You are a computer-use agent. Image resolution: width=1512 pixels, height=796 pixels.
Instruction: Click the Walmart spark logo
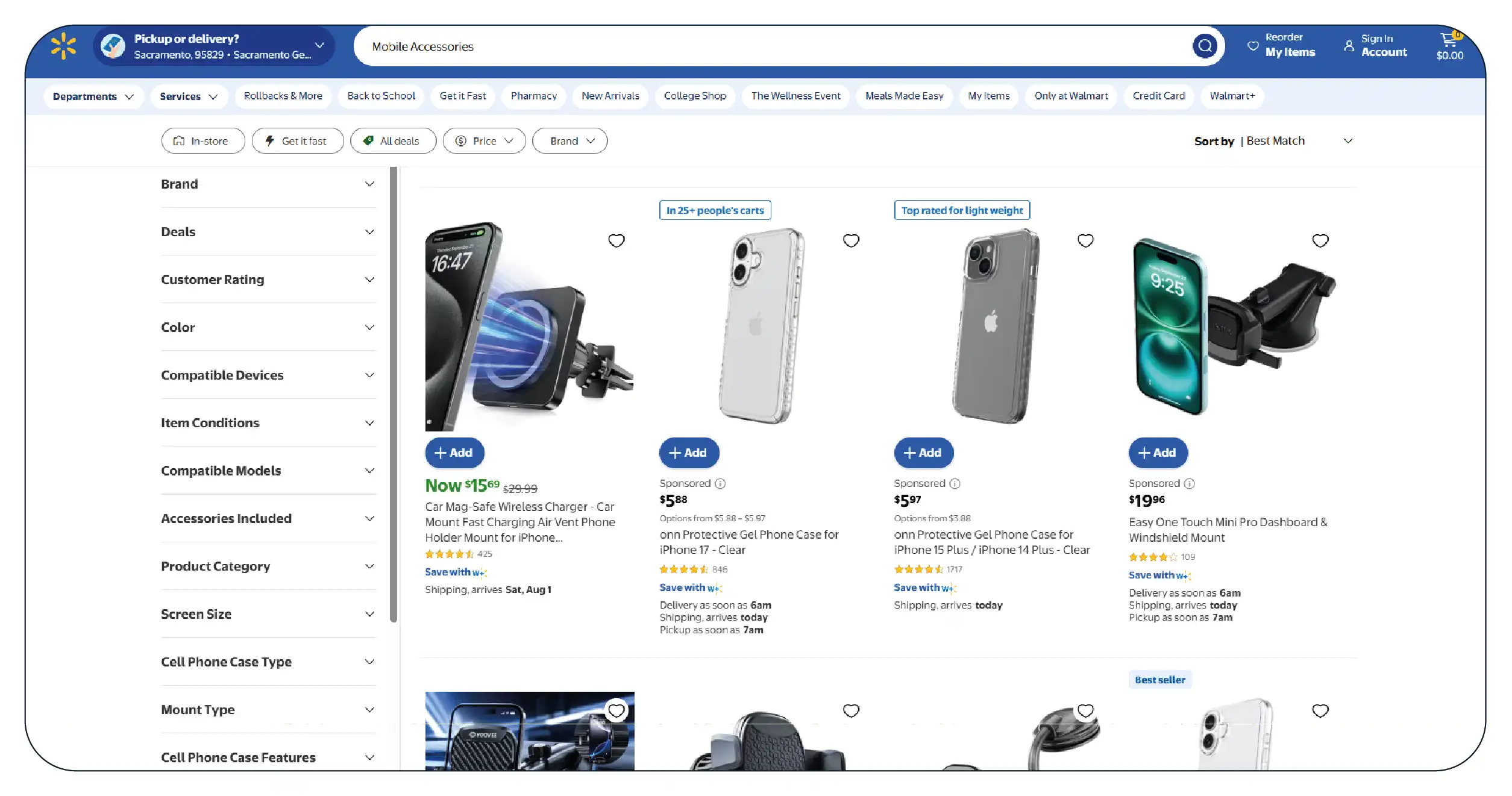(63, 46)
